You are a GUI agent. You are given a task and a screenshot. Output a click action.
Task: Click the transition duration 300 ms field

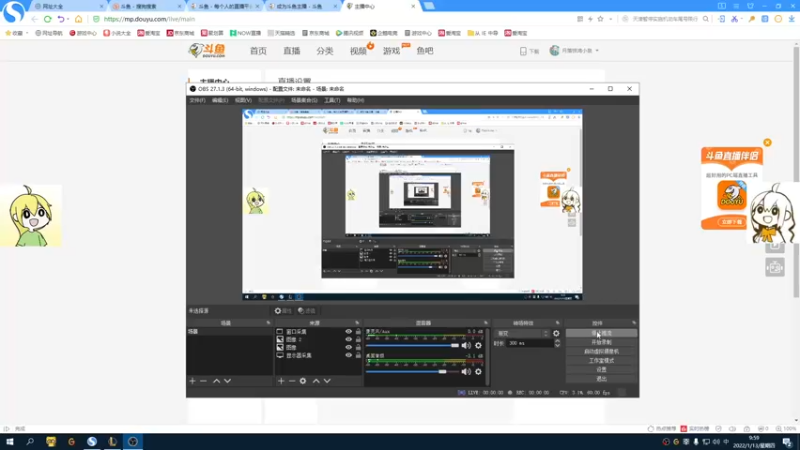coord(530,343)
